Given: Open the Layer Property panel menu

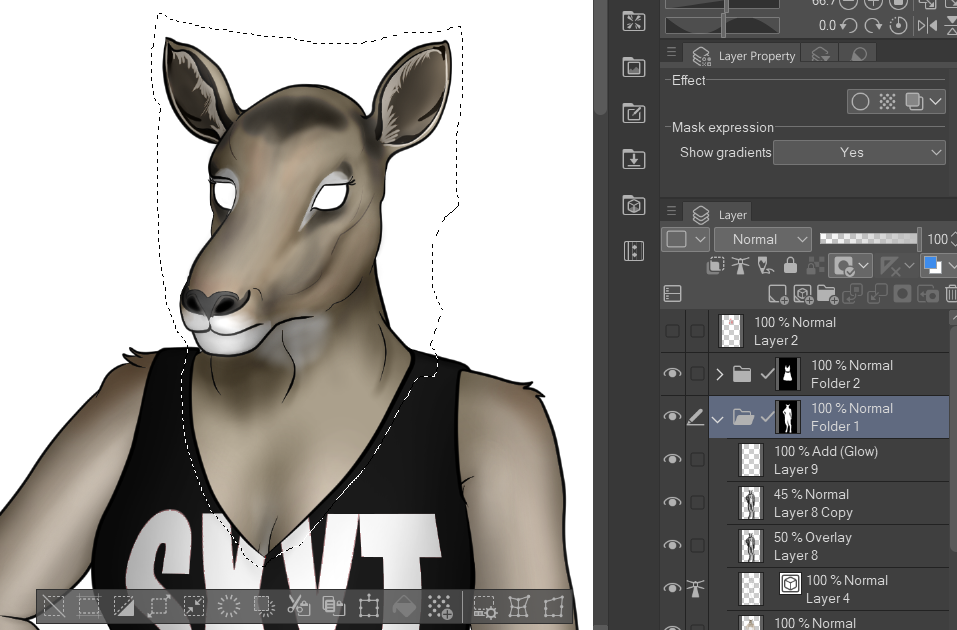Looking at the screenshot, I should pos(671,51).
